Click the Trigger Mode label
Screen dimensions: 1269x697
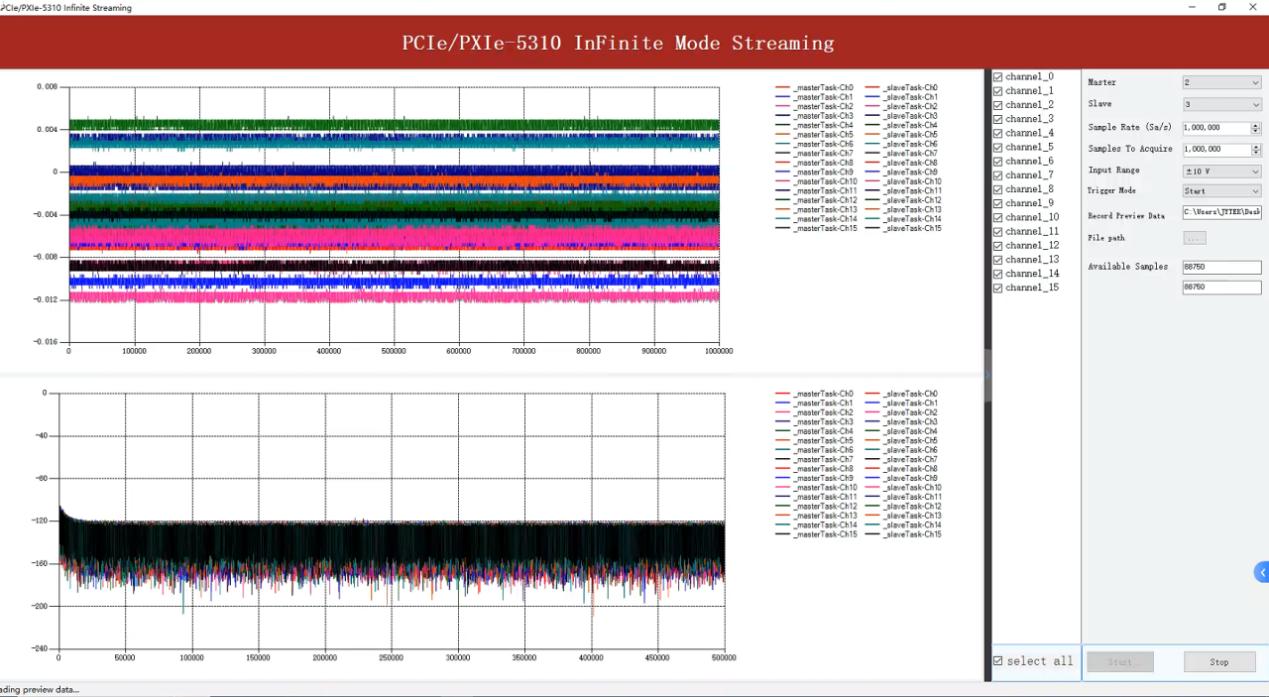tap(1111, 191)
